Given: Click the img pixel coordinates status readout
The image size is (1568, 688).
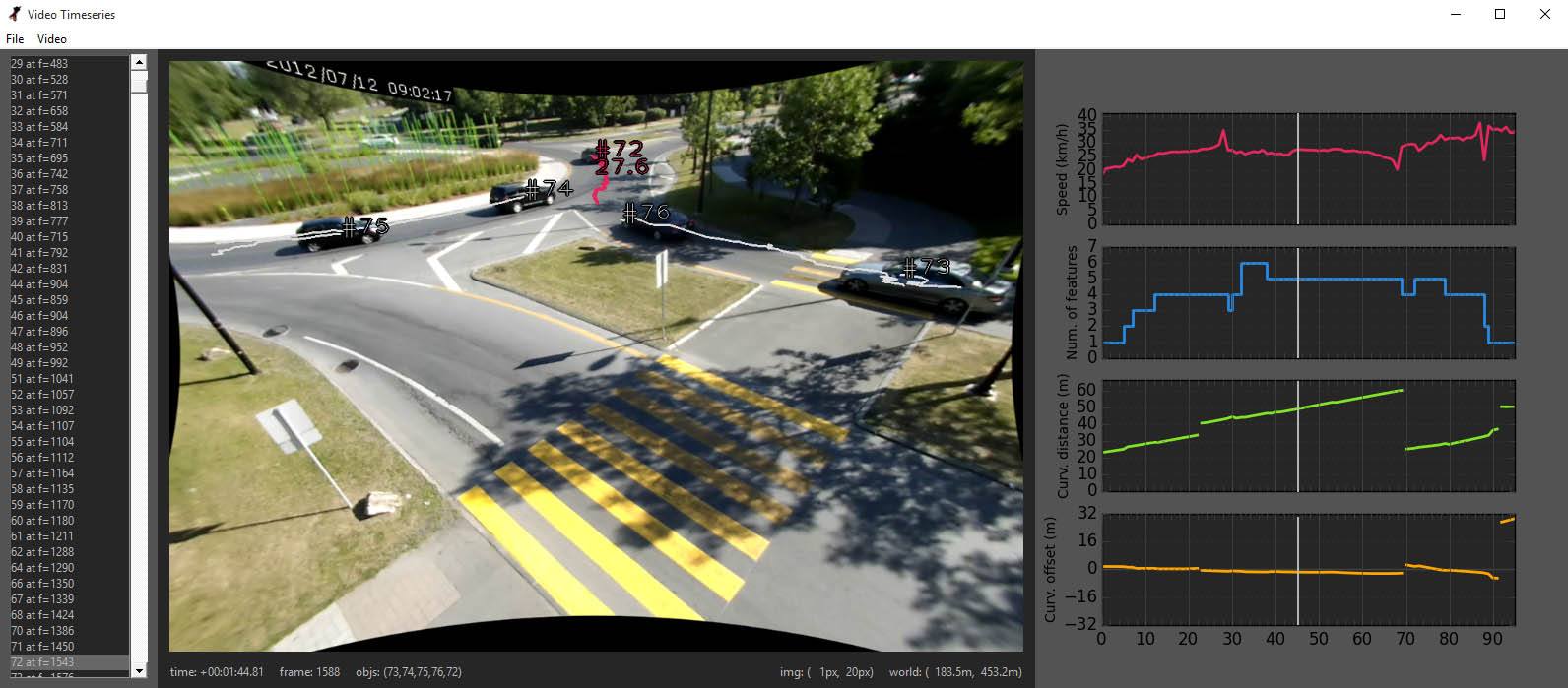Looking at the screenshot, I should [826, 672].
